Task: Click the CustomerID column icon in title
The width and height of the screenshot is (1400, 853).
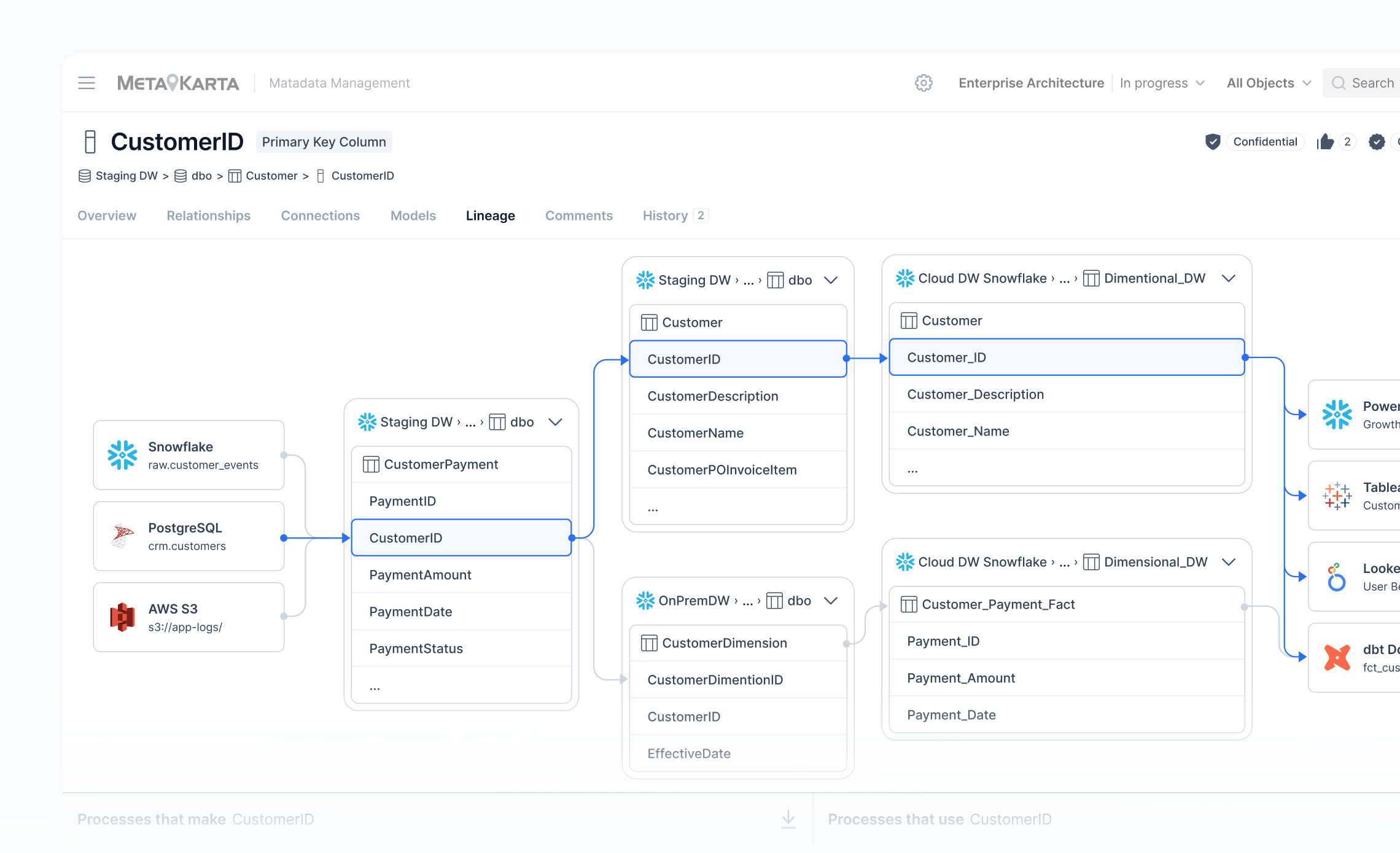Action: 90,142
